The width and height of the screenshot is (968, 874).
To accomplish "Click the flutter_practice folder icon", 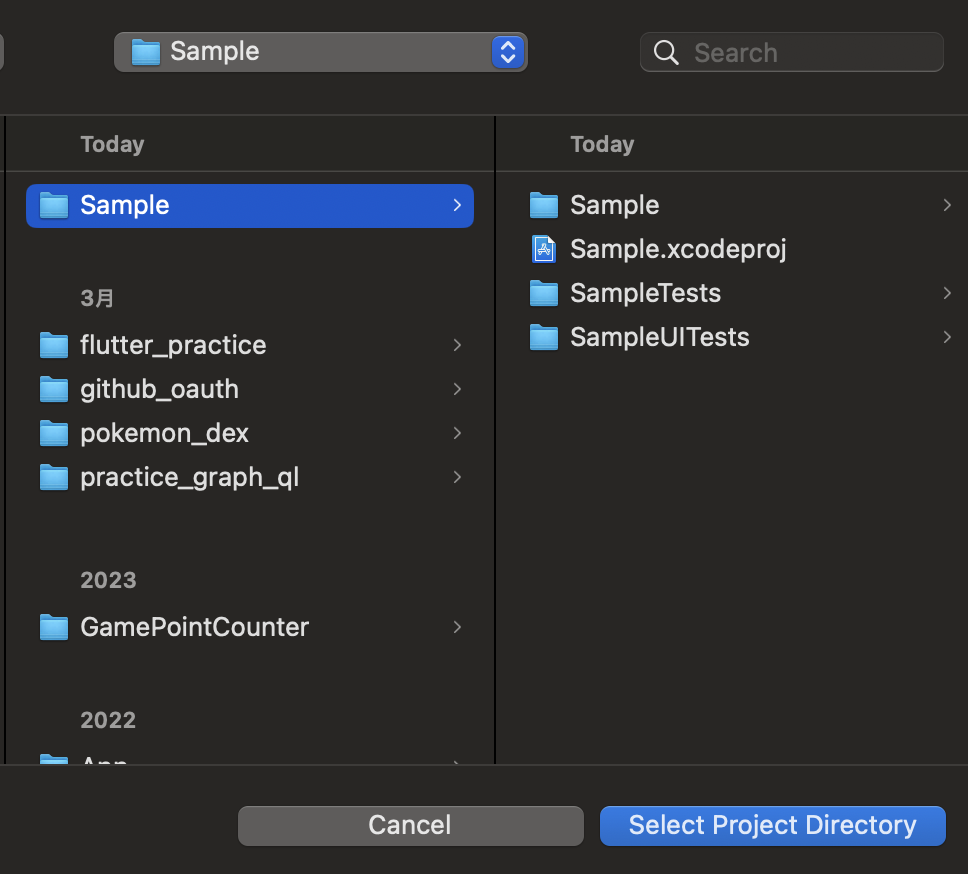I will pyautogui.click(x=53, y=345).
